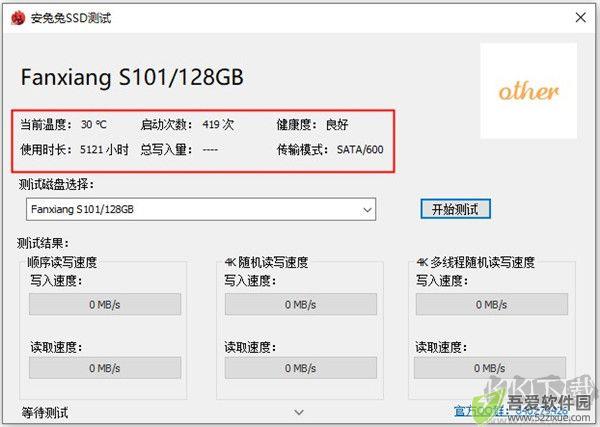Click the 5121 小时 usage time value
Image resolution: width=600 pixels, height=427 pixels.
(x=104, y=149)
